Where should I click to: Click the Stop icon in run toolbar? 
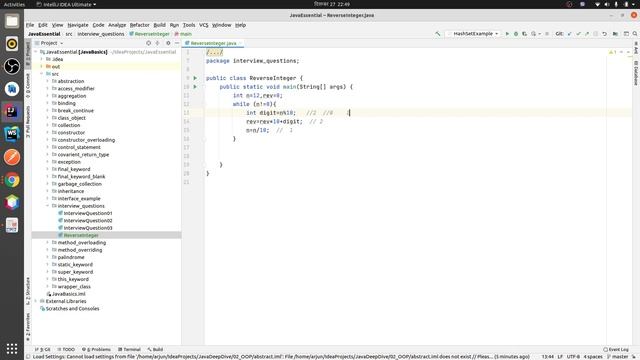[547, 34]
